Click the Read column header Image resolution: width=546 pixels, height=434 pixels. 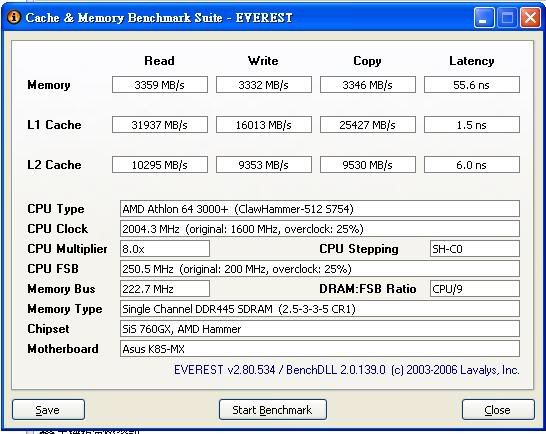tap(159, 61)
